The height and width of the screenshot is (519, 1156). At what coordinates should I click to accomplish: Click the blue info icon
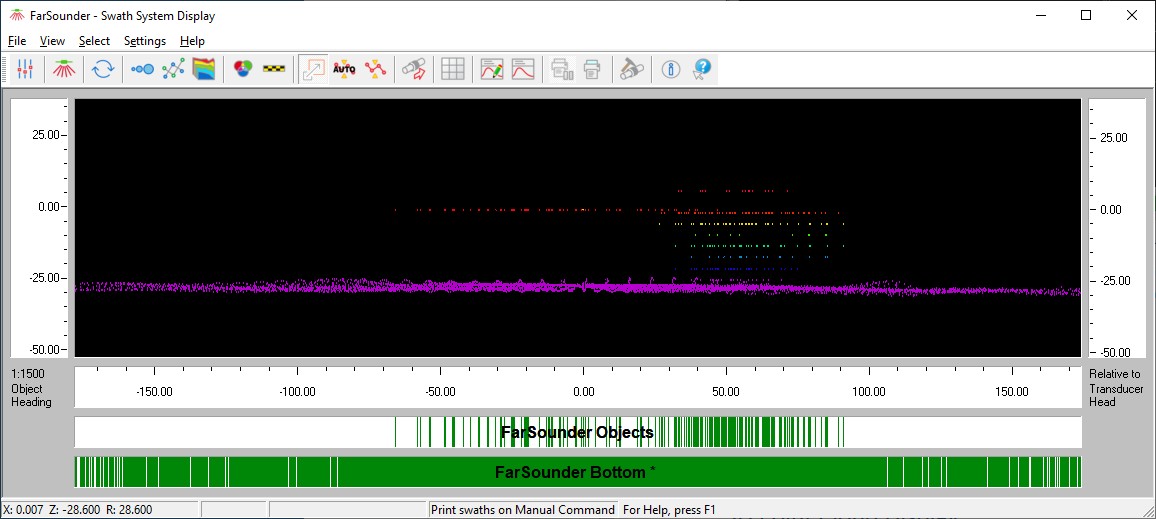coord(671,69)
